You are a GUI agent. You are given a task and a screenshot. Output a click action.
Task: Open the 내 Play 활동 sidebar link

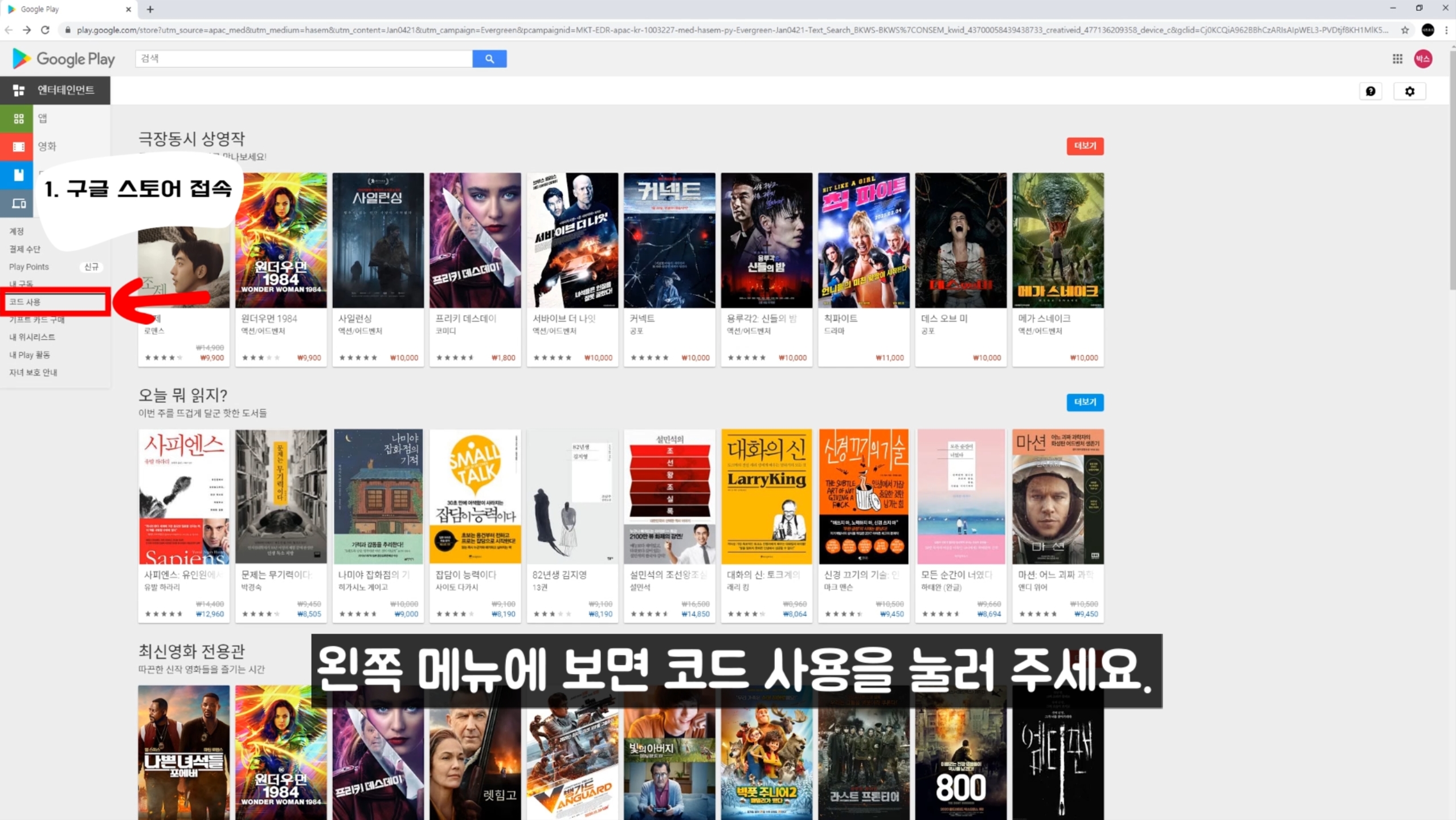coord(30,355)
